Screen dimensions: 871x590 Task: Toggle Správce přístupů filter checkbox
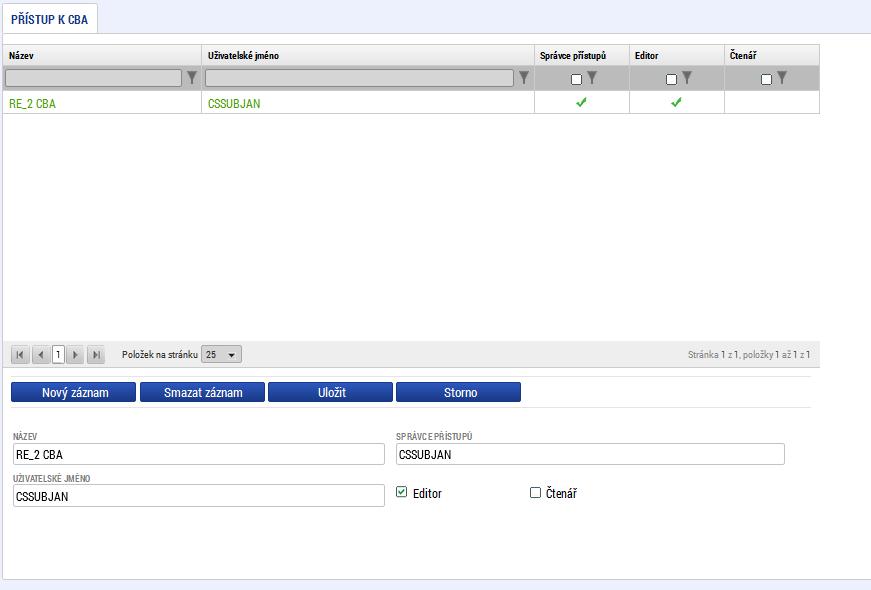click(x=577, y=79)
